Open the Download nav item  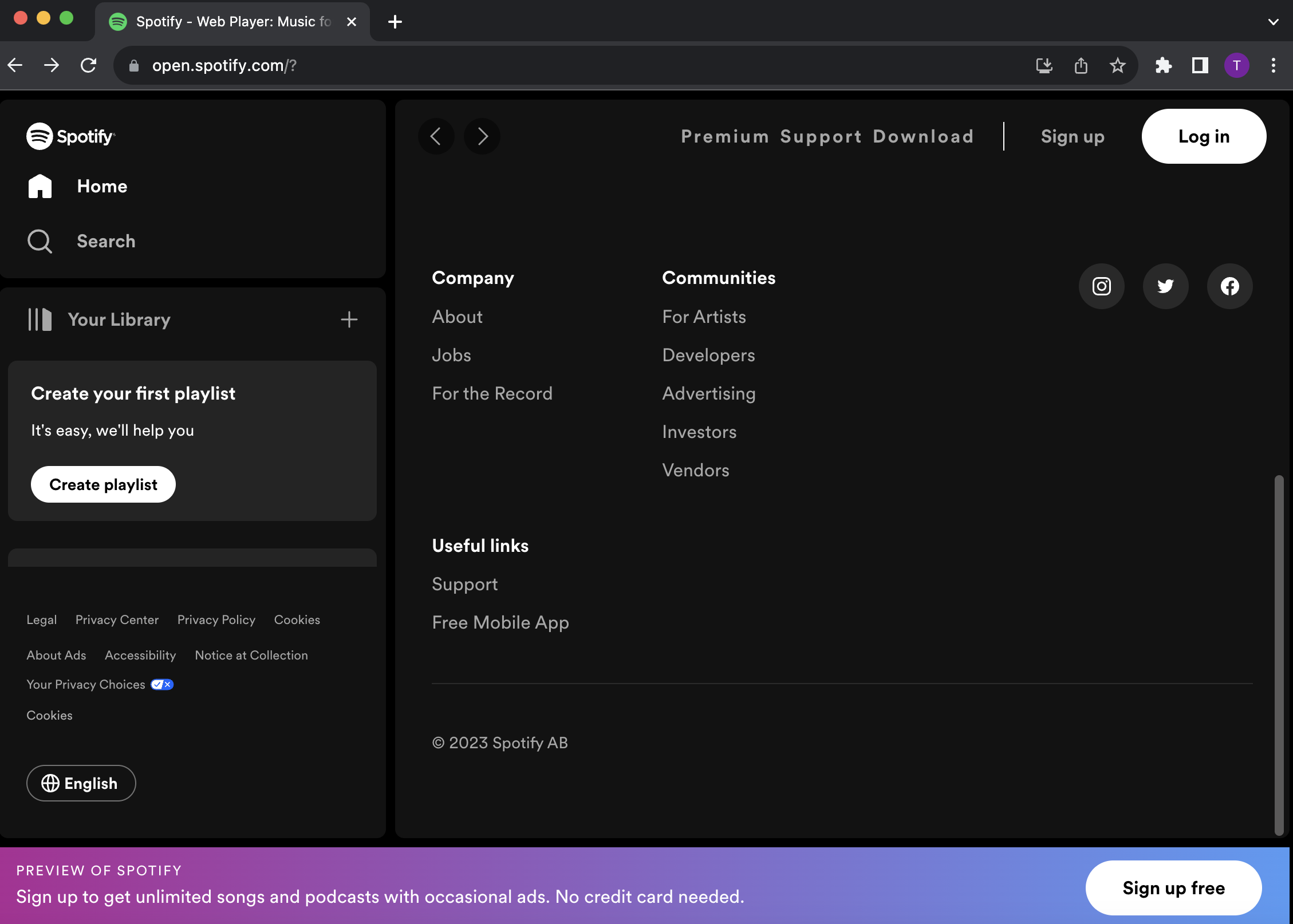(923, 136)
